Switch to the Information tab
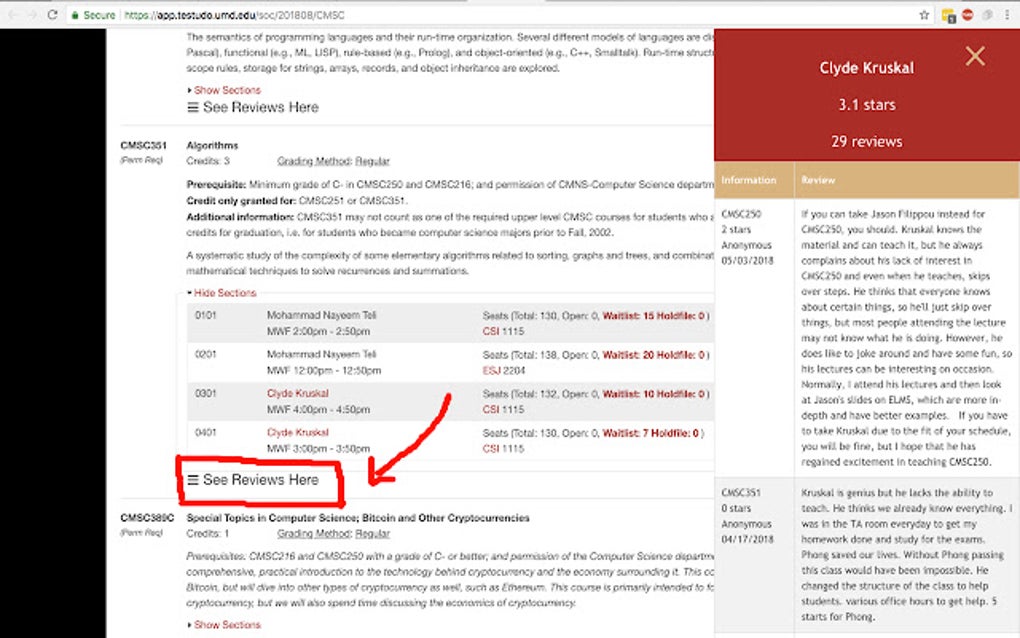The image size is (1020, 638). [x=752, y=180]
